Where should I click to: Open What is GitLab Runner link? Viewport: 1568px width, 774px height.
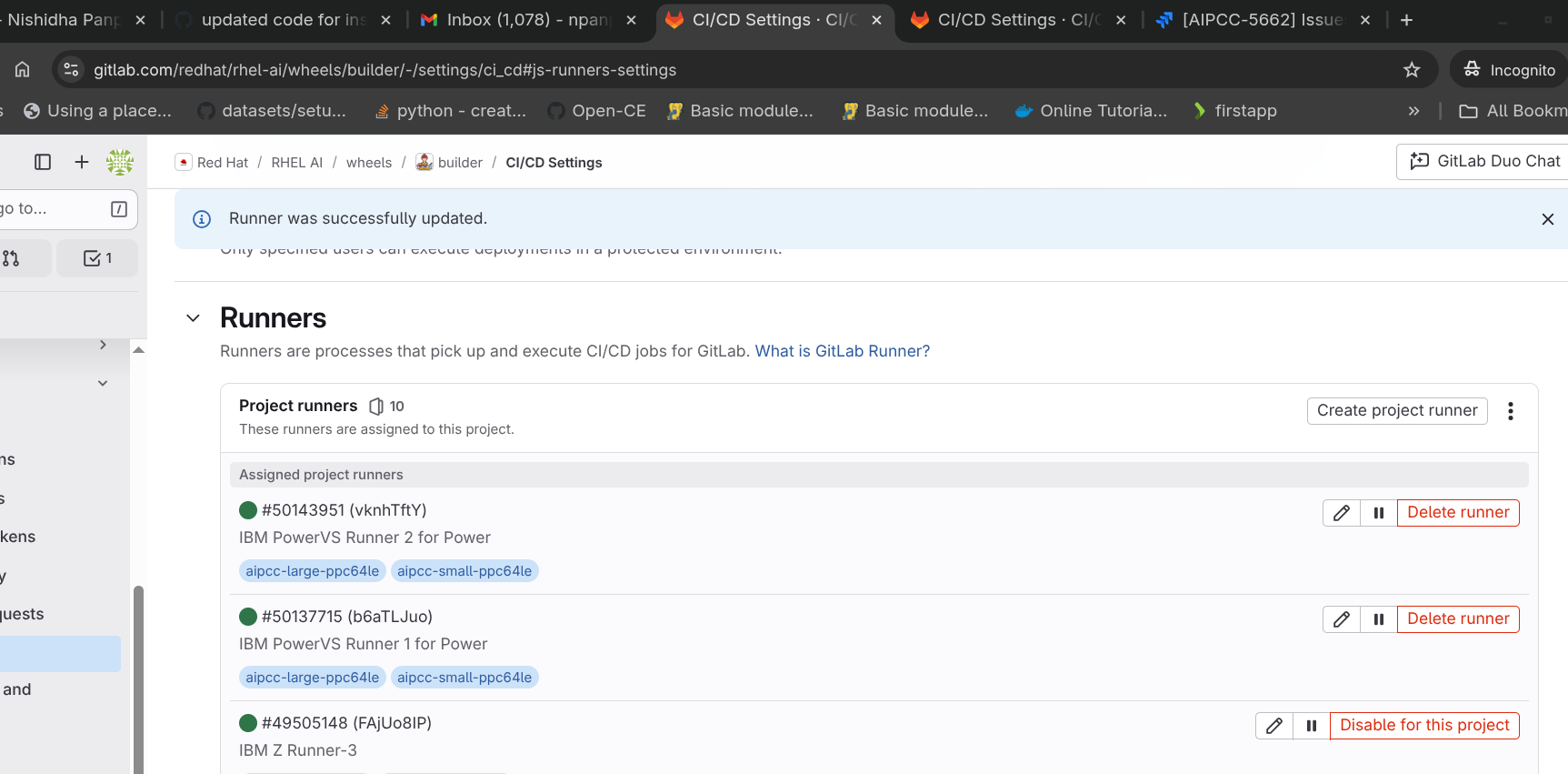[x=842, y=351]
